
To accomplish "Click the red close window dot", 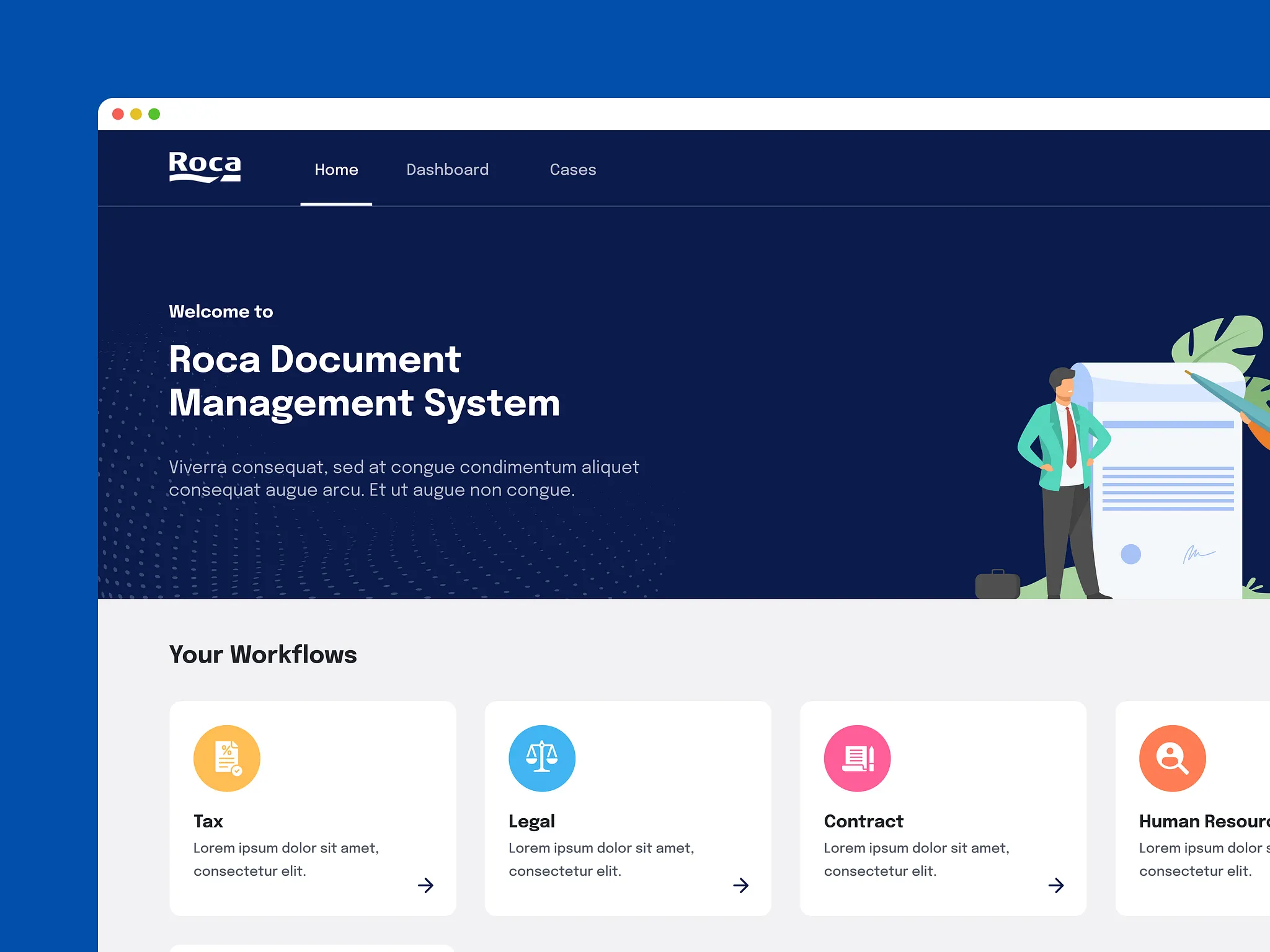I will click(118, 114).
